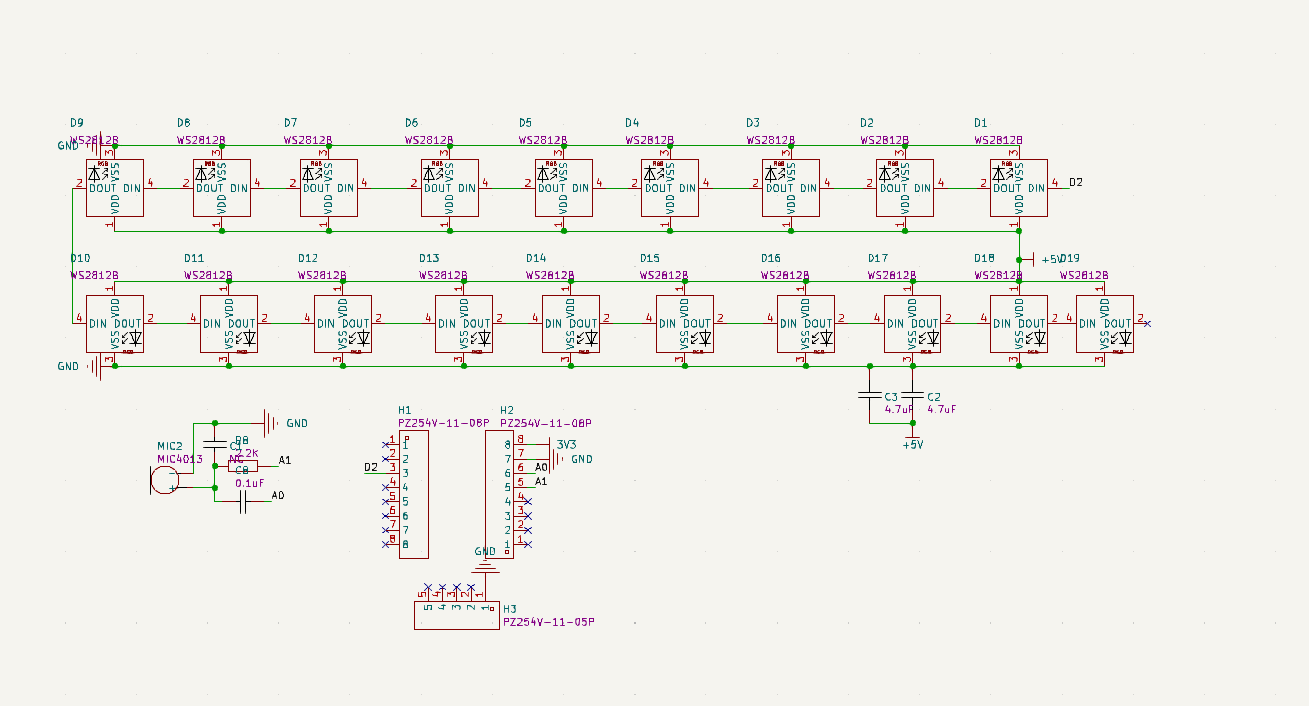The width and height of the screenshot is (1309, 706).
Task: Select the H2 8-pin header body
Action: tap(499, 494)
